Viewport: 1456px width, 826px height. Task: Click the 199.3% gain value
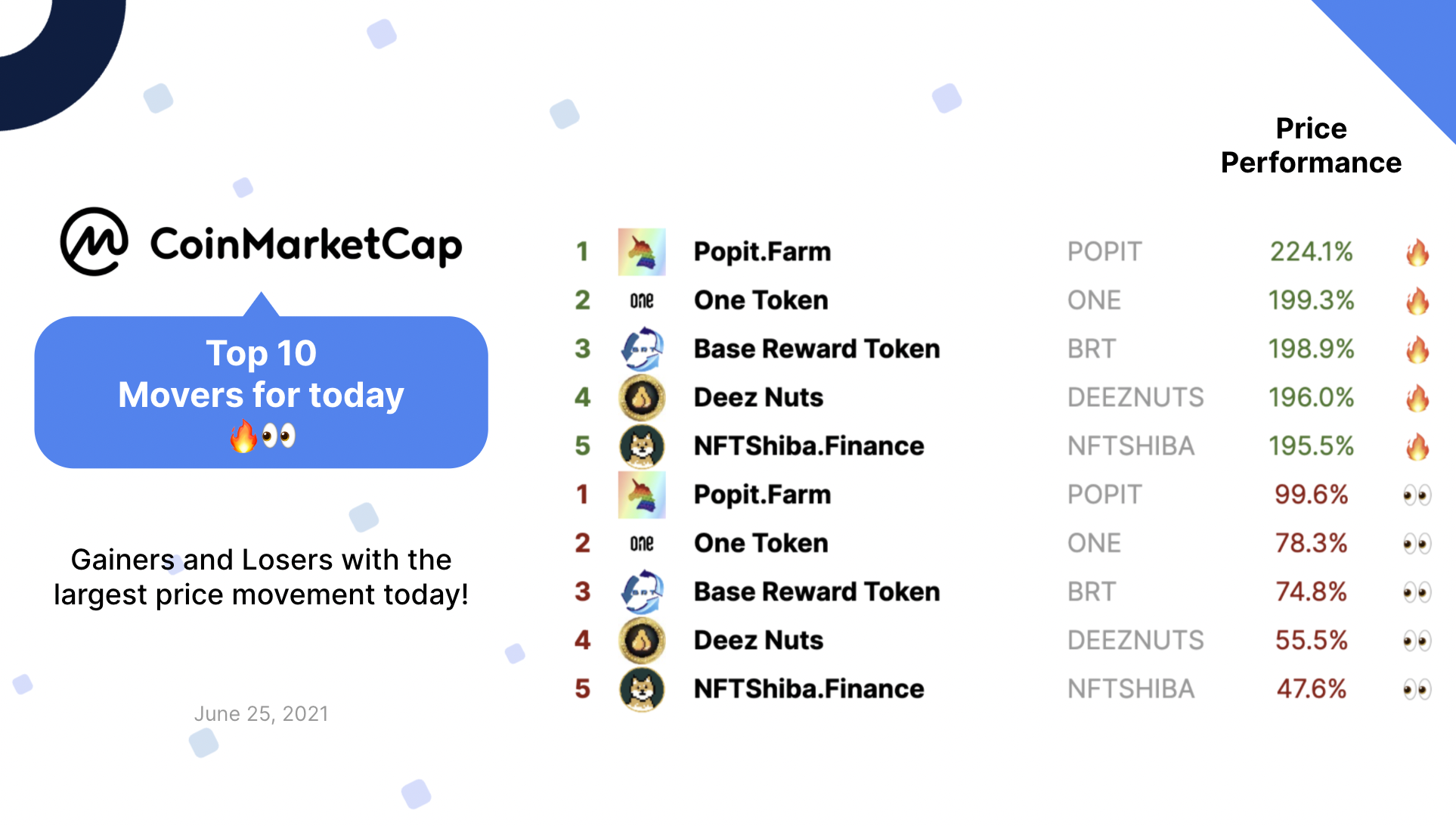click(x=1311, y=300)
